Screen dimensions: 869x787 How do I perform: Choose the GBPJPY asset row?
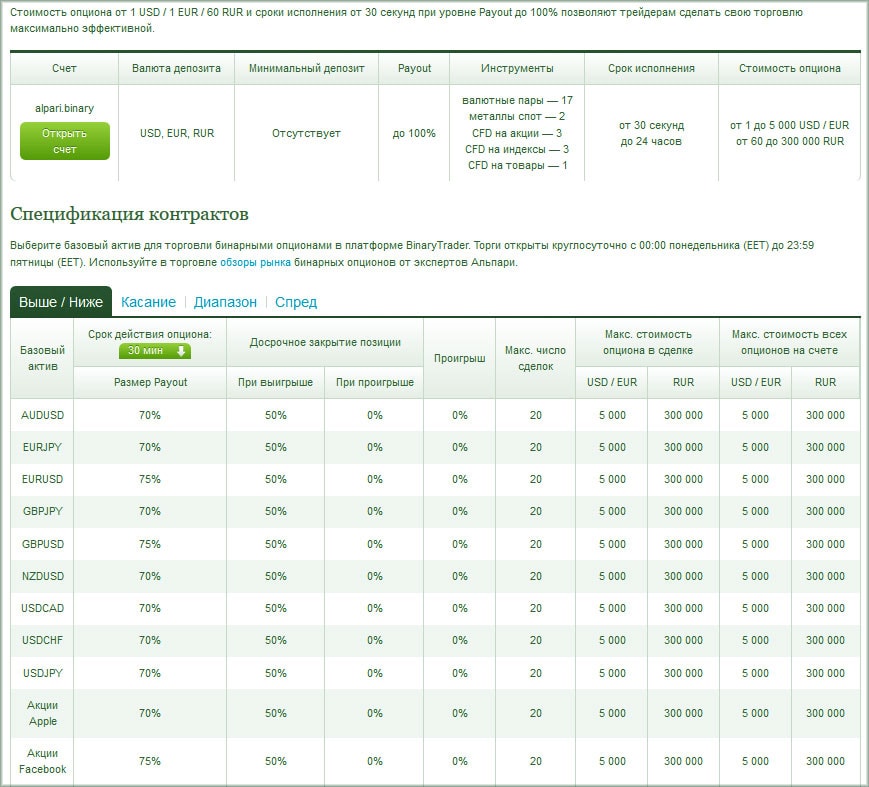[x=42, y=511]
